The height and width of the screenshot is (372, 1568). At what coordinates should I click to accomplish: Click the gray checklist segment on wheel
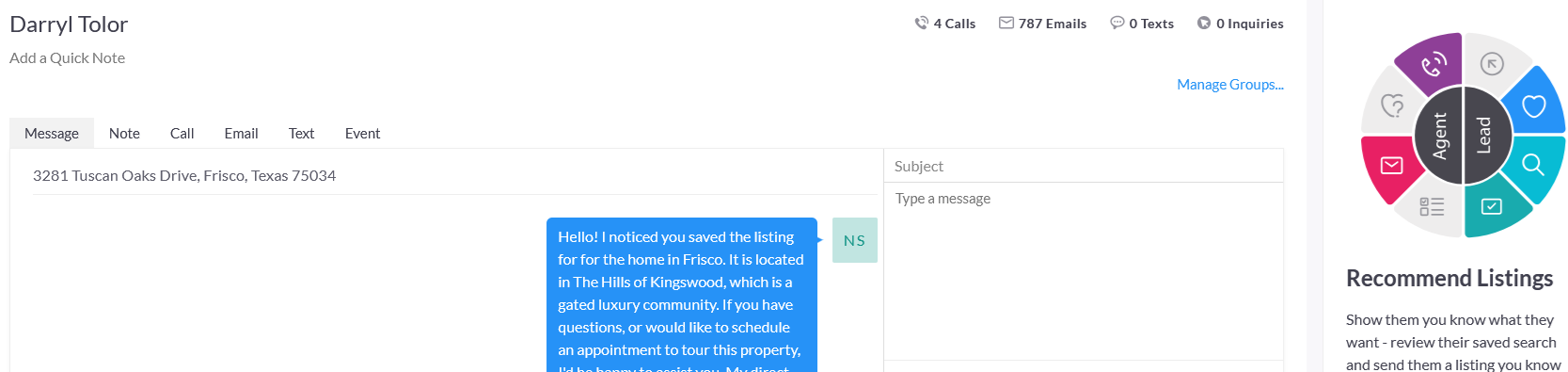click(1432, 207)
